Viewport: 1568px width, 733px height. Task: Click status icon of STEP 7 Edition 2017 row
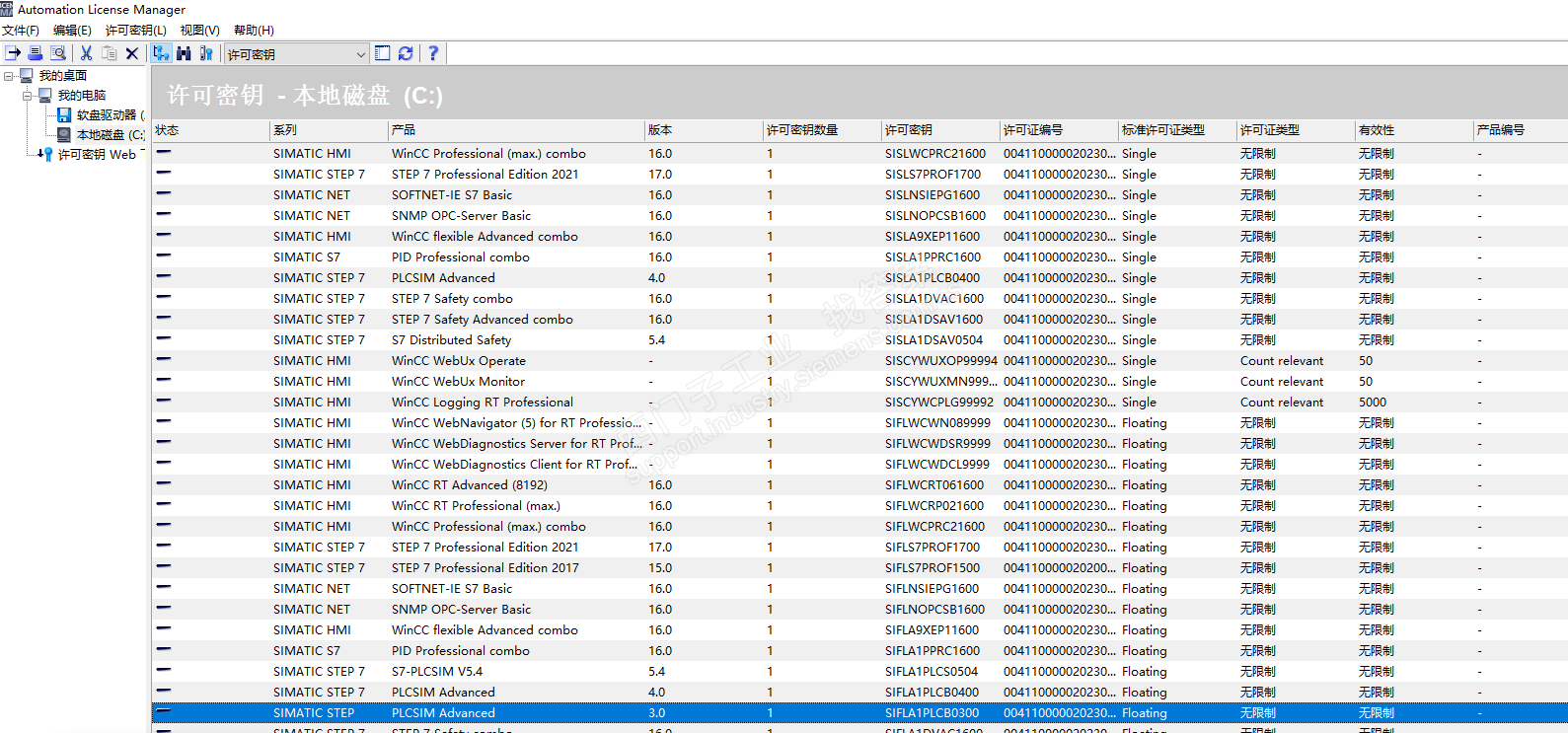point(164,566)
